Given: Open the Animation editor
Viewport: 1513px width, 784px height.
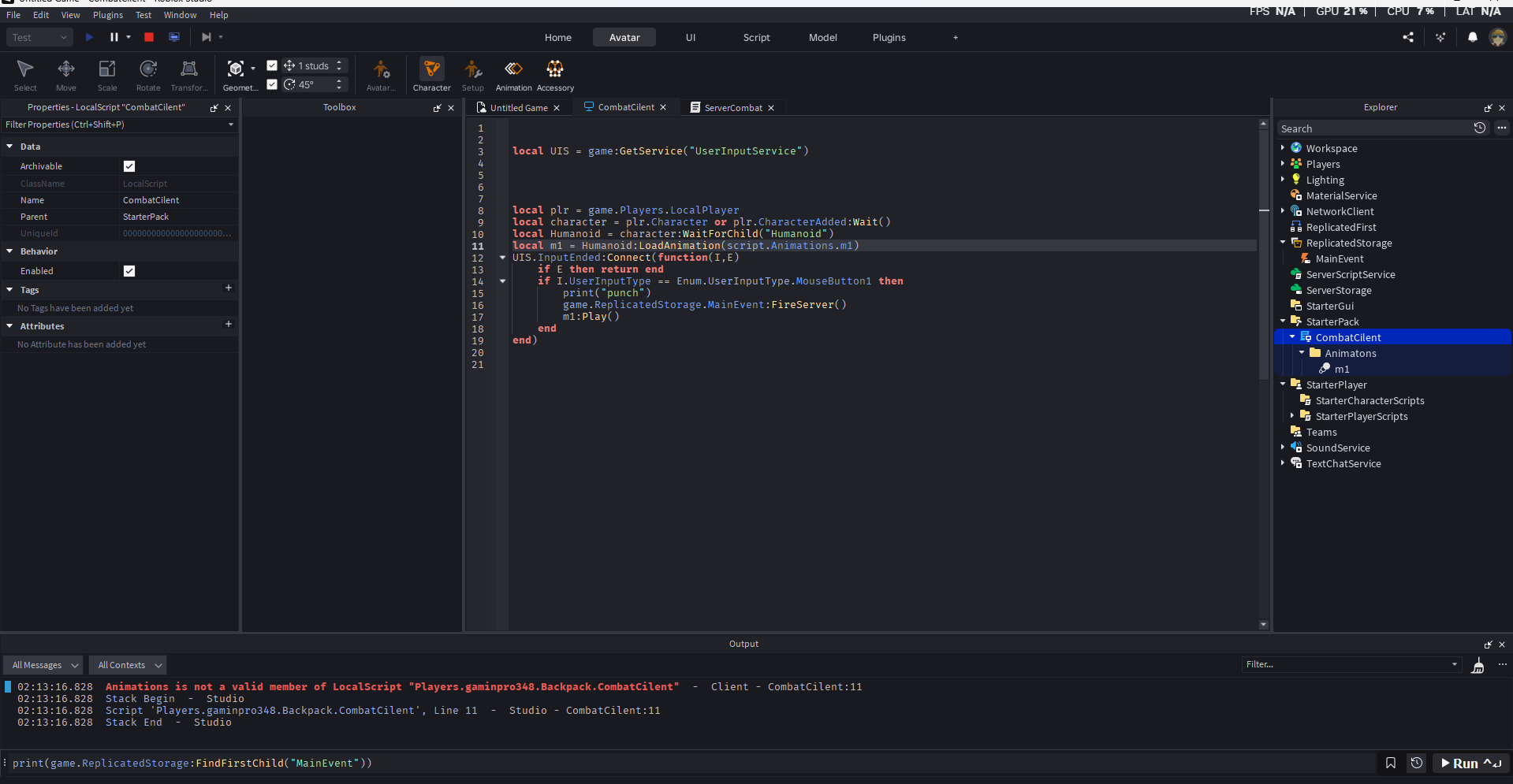Looking at the screenshot, I should (x=513, y=75).
